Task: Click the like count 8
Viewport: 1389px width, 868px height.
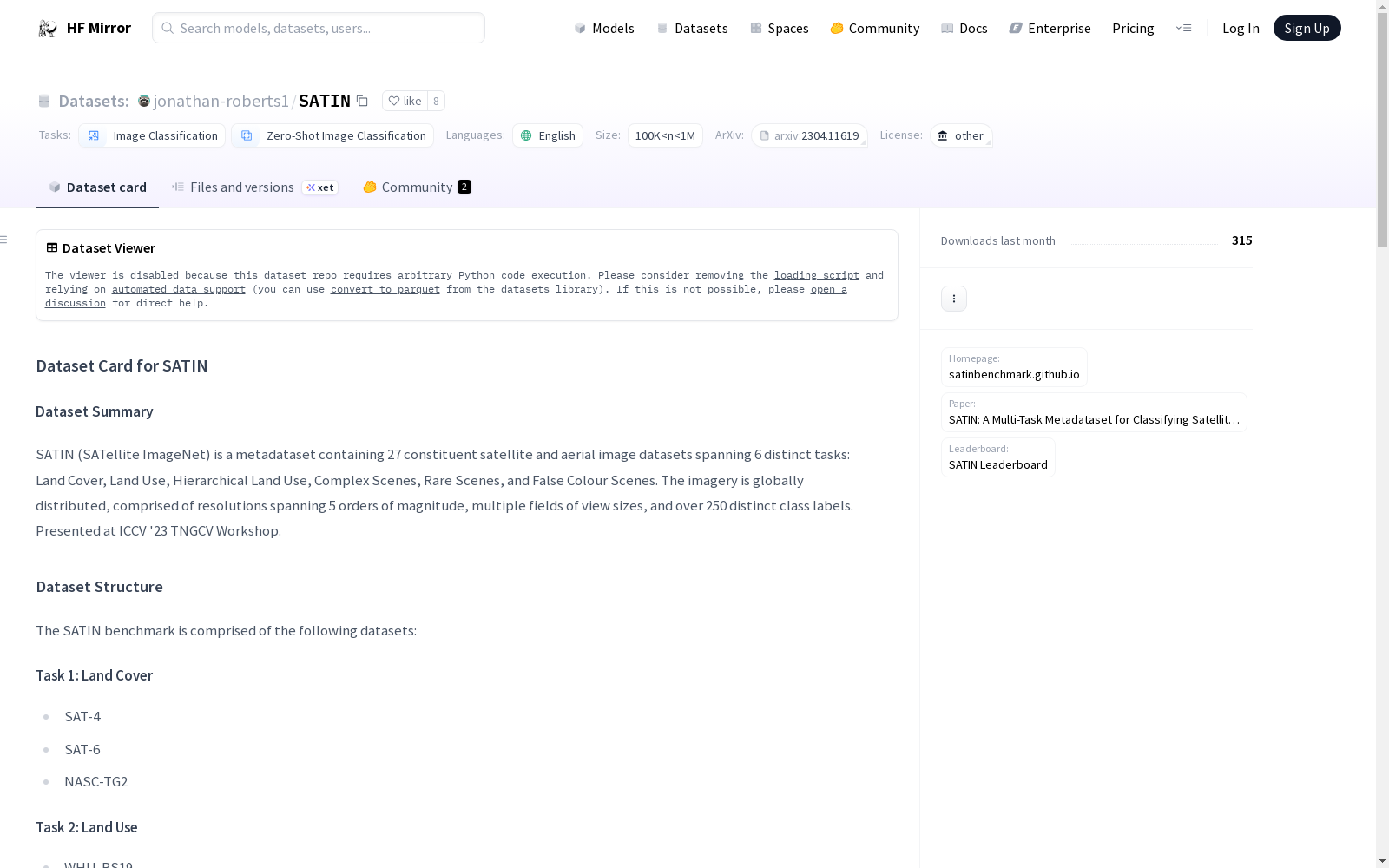Action: (x=436, y=101)
